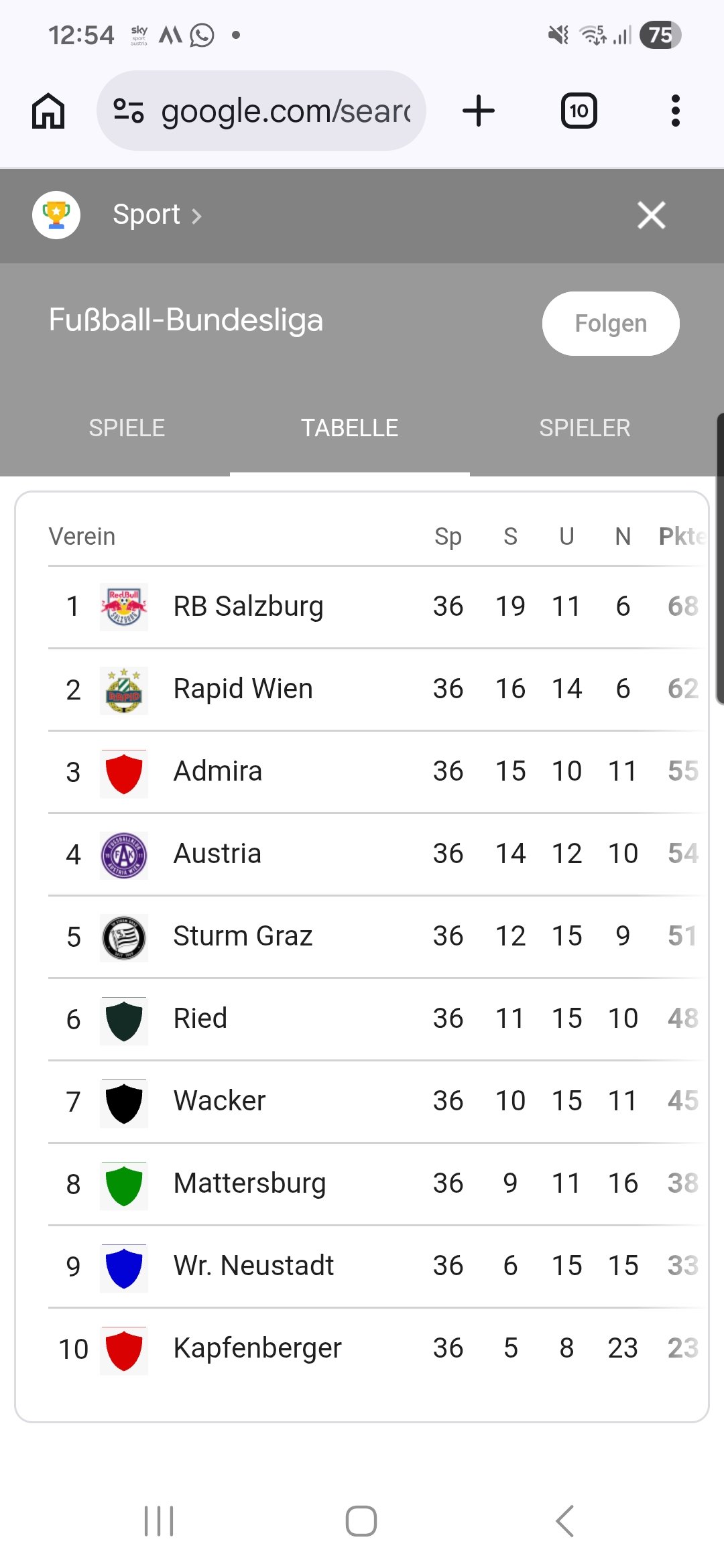The height and width of the screenshot is (1568, 724).
Task: Switch to the SPIELER tab
Action: 585,428
